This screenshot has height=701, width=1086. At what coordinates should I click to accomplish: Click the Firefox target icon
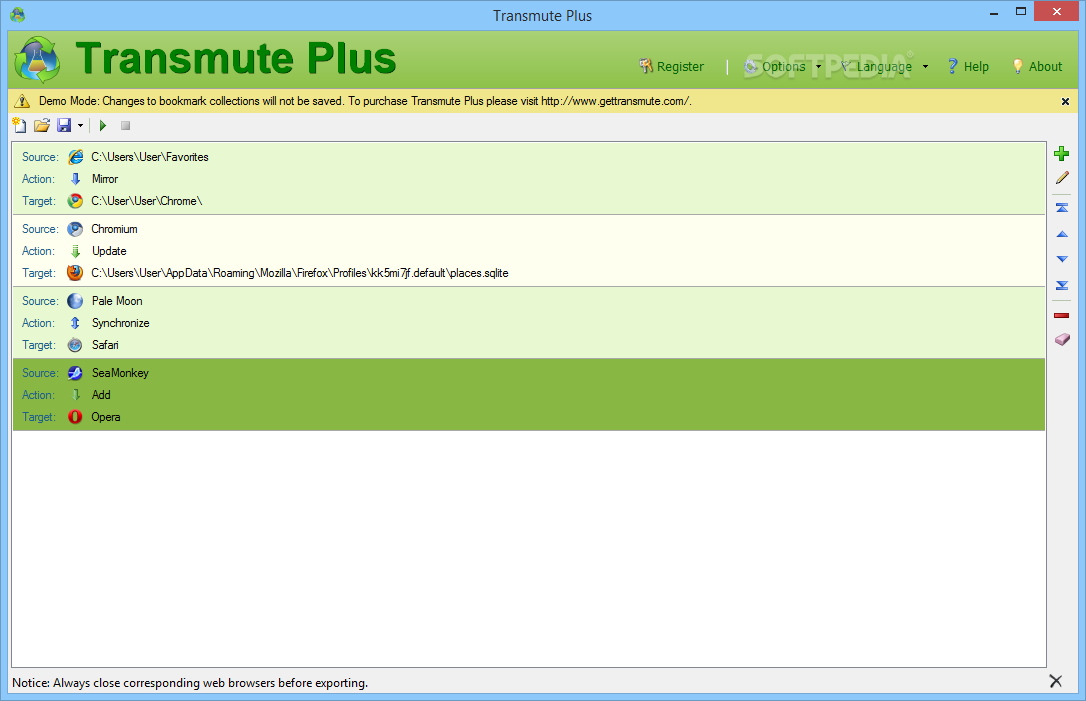click(75, 273)
